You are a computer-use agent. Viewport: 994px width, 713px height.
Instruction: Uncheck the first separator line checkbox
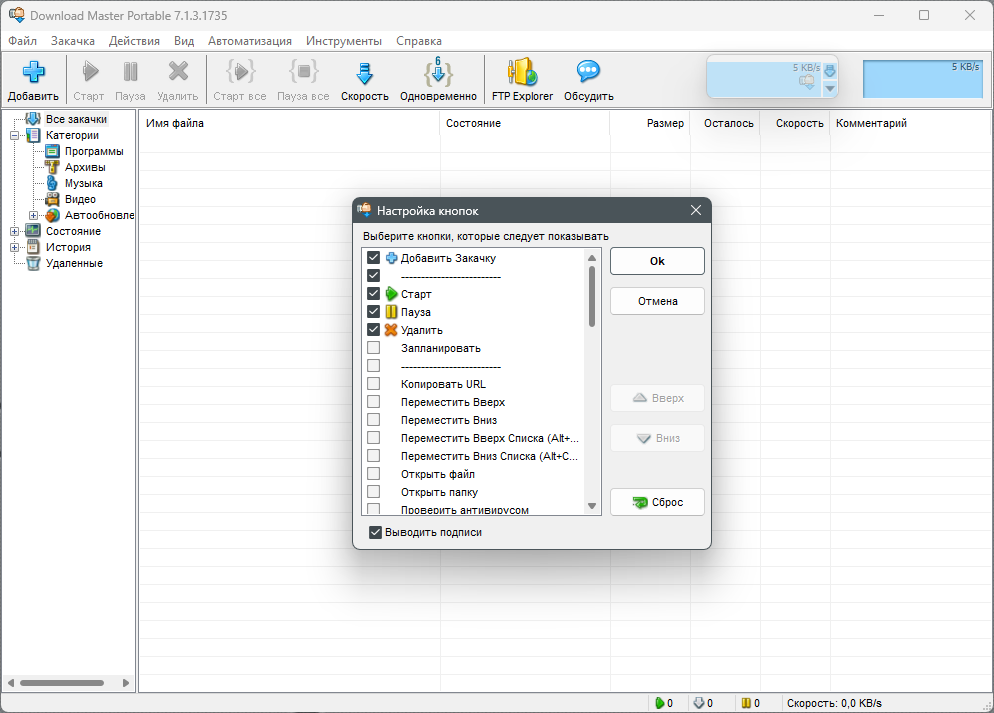coord(373,276)
